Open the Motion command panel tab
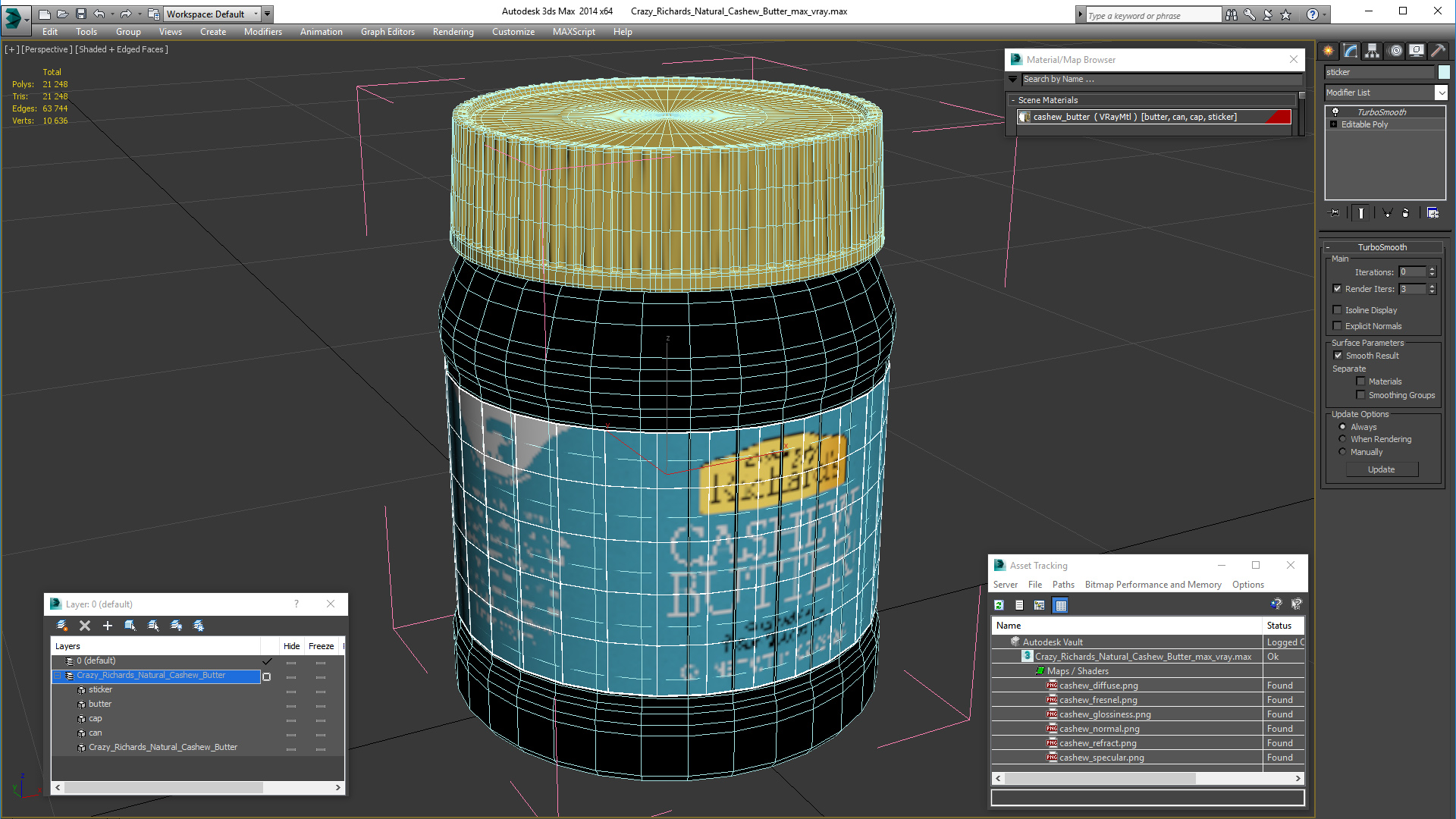 [x=1395, y=51]
